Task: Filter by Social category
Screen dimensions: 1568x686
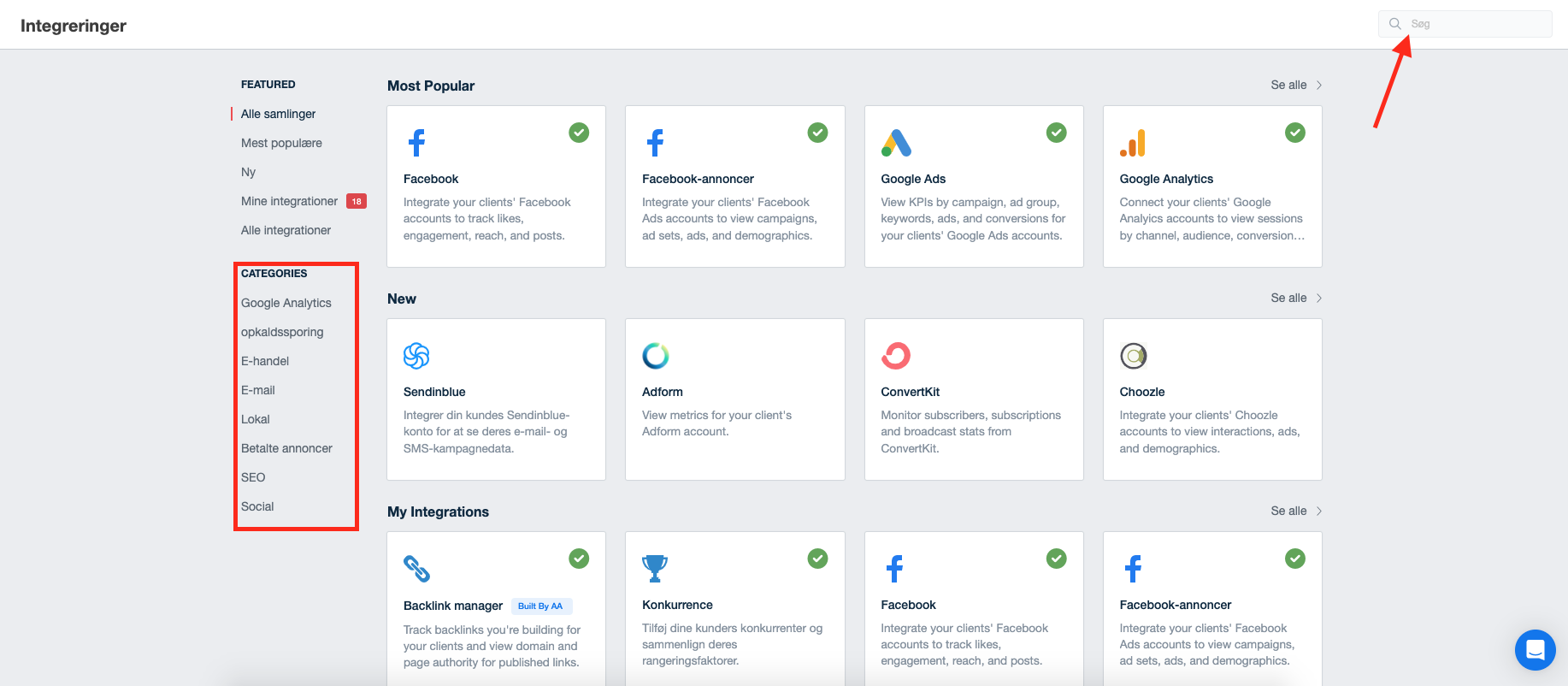Action: pyautogui.click(x=257, y=506)
